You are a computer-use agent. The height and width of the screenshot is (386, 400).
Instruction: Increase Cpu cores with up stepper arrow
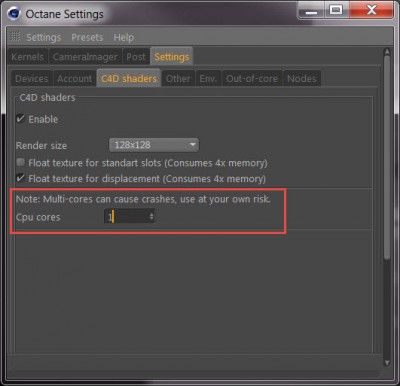pos(152,214)
